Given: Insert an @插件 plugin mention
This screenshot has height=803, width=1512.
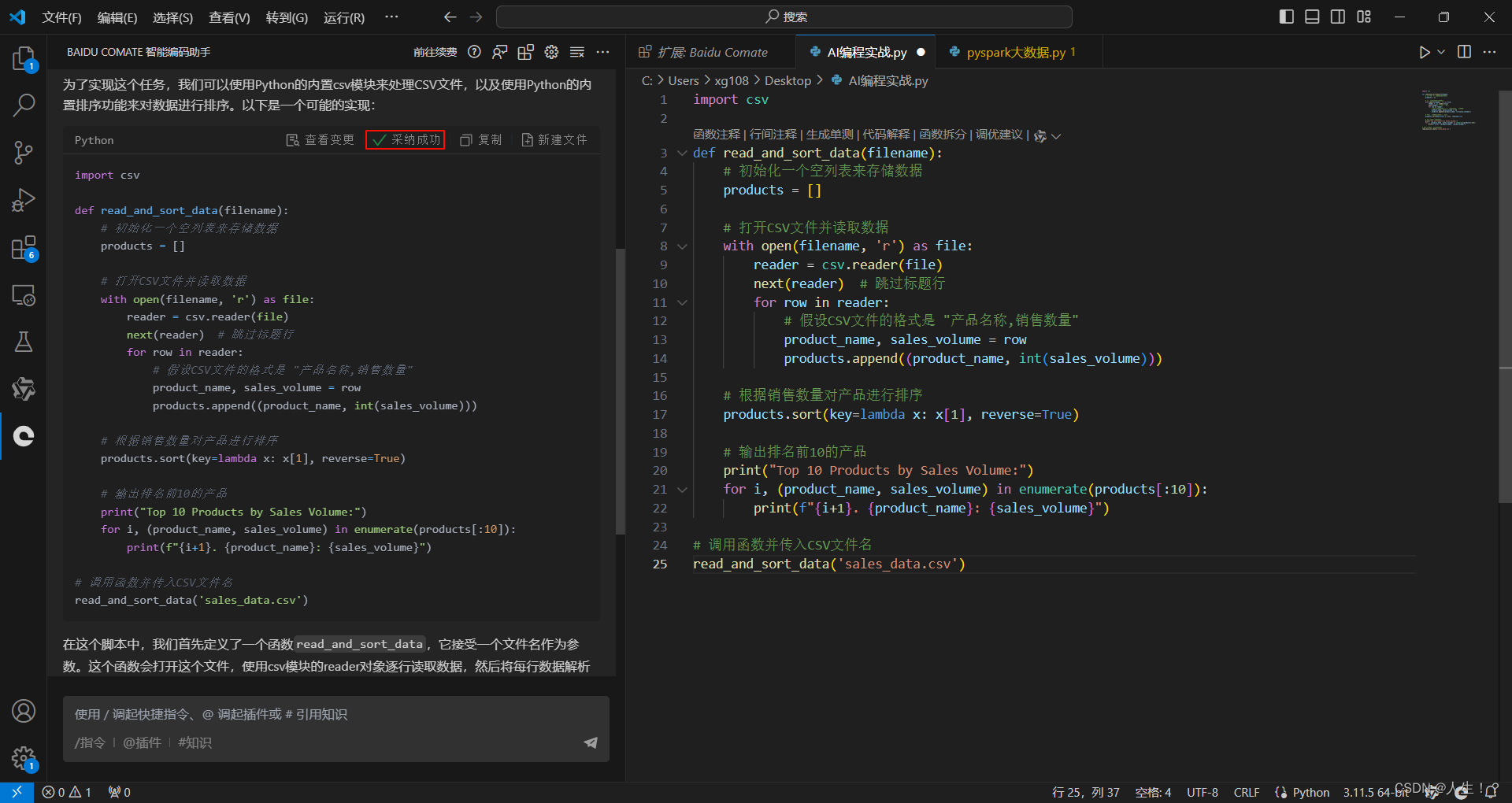Looking at the screenshot, I should (x=142, y=742).
